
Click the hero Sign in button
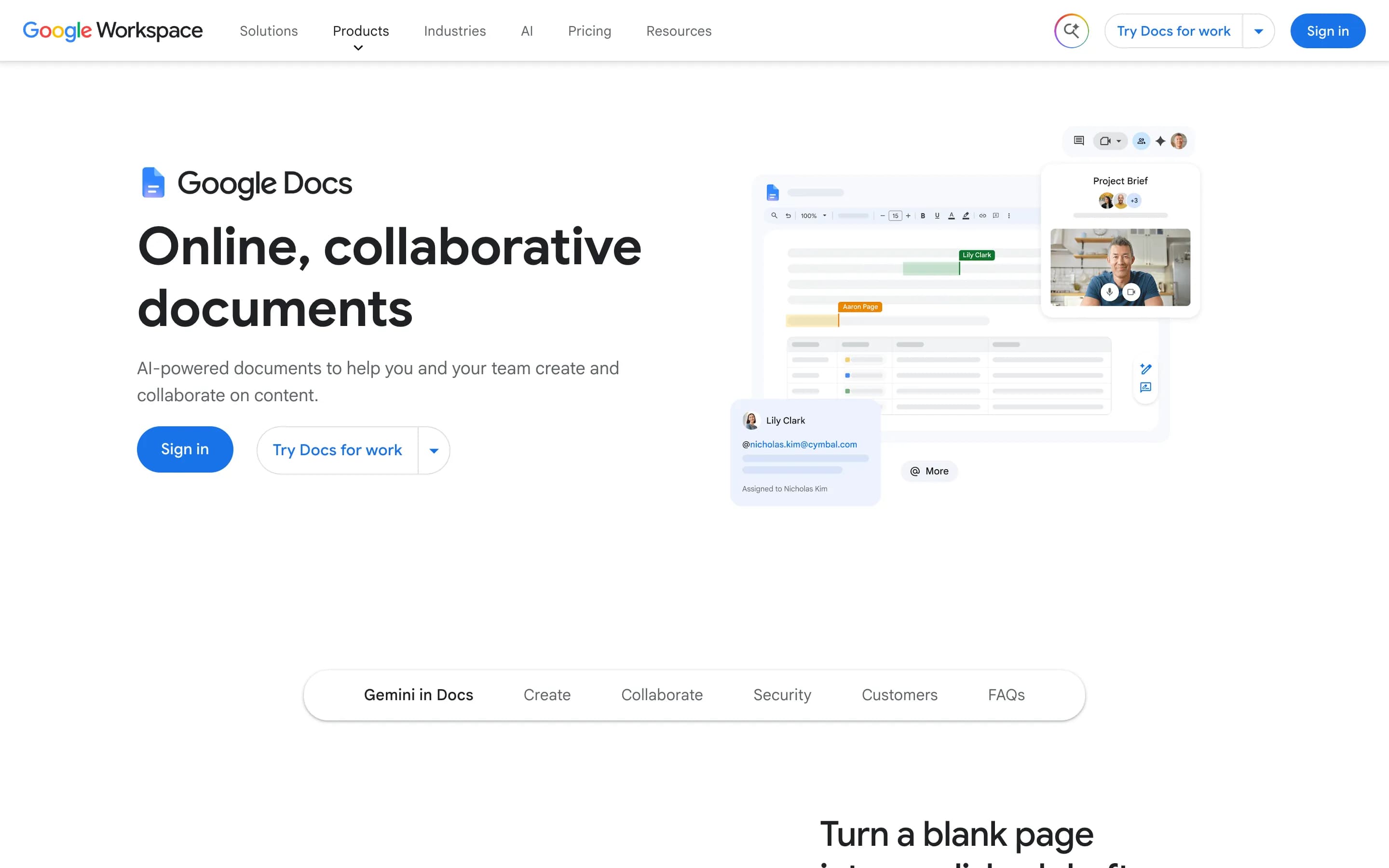pyautogui.click(x=185, y=449)
